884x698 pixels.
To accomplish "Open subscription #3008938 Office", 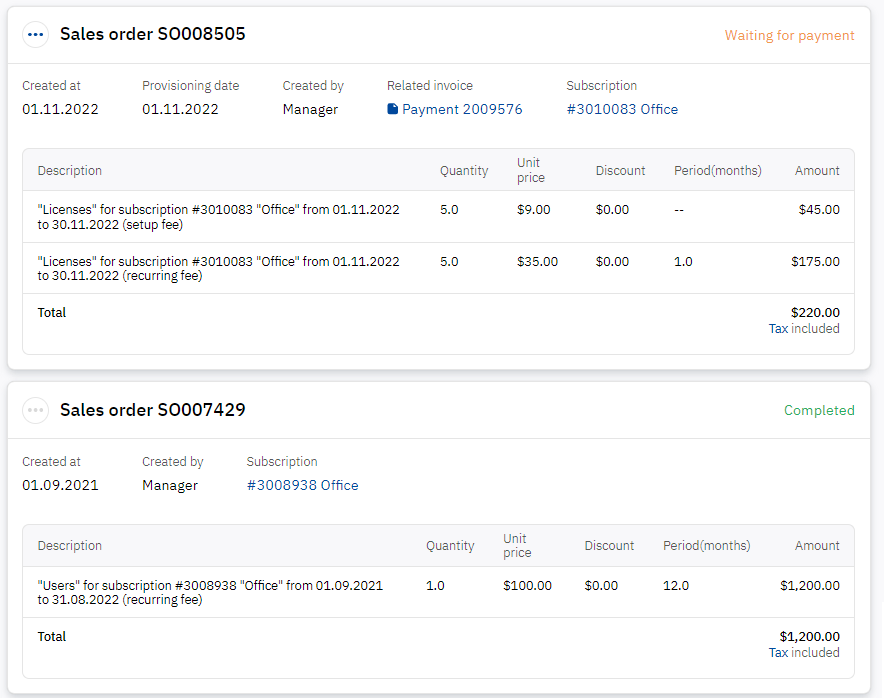I will [303, 485].
